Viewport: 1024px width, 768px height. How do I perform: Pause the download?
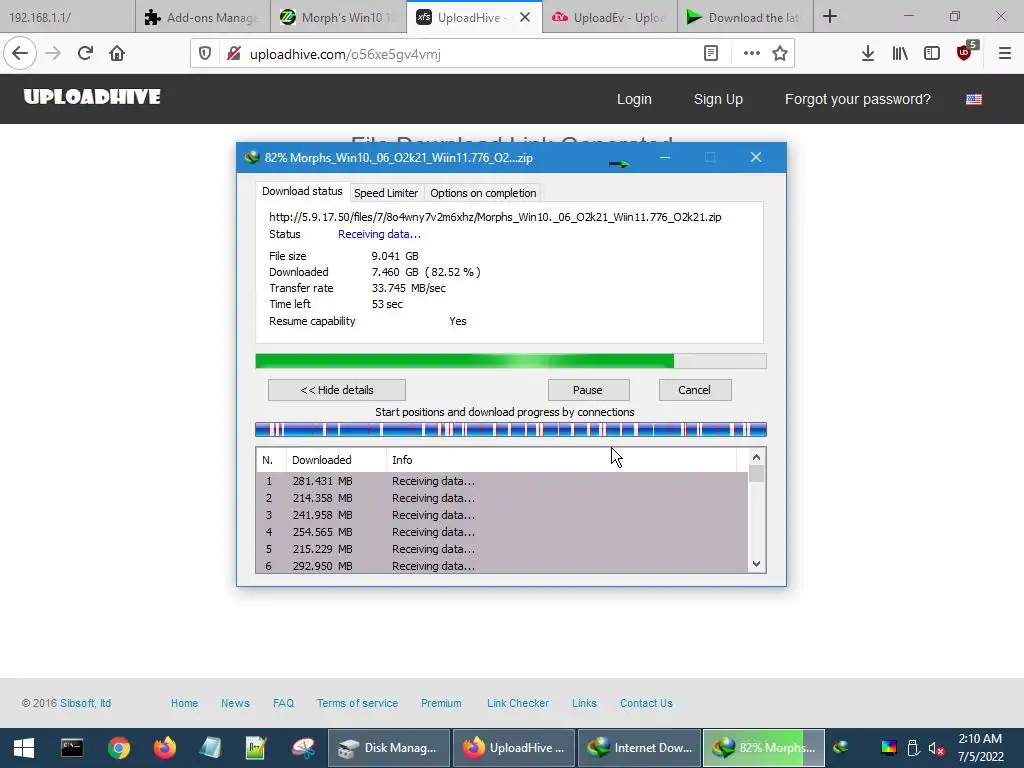coord(588,390)
